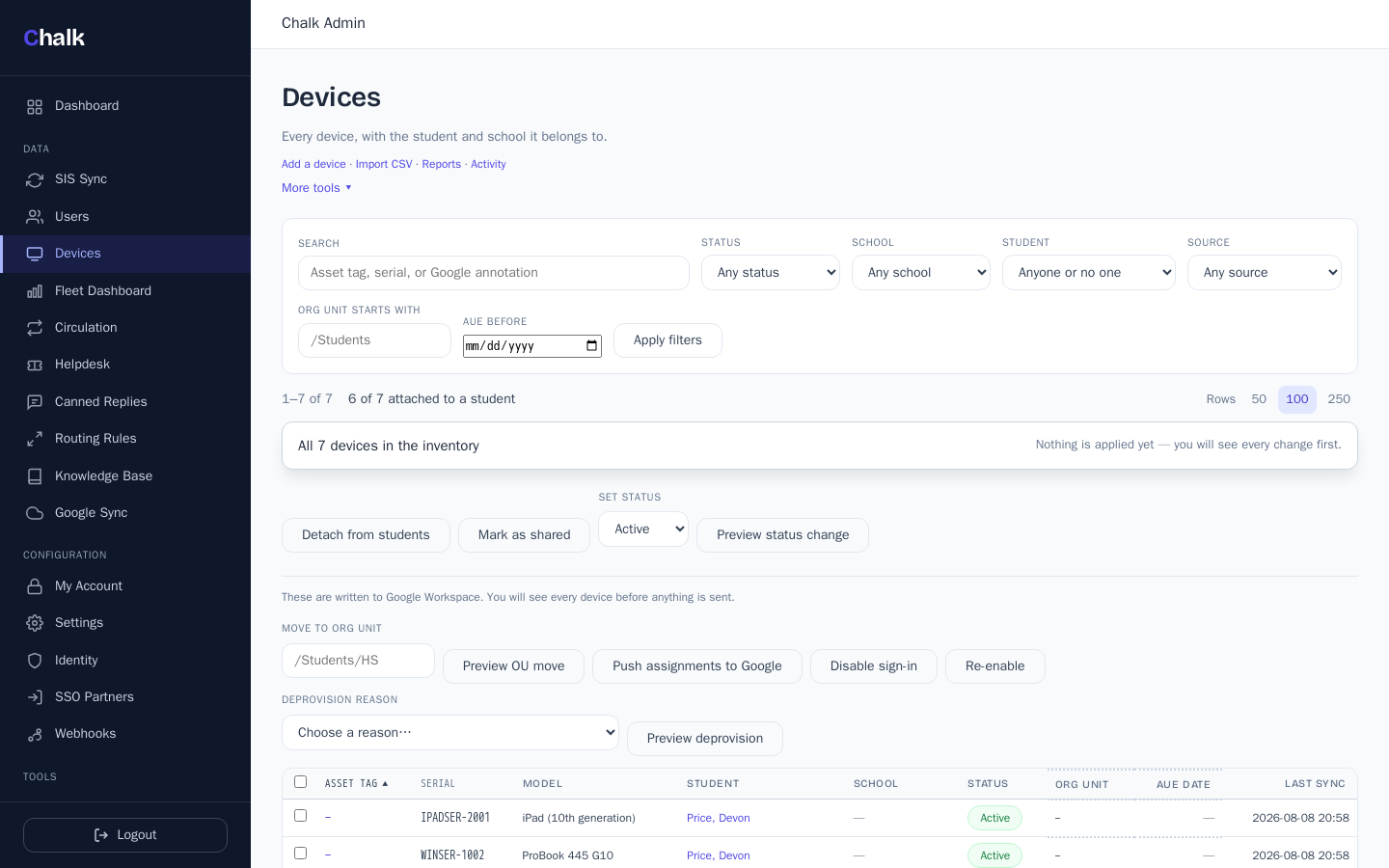The width and height of the screenshot is (1389, 868).
Task: Click the Preview deprovision button
Action: [705, 739]
